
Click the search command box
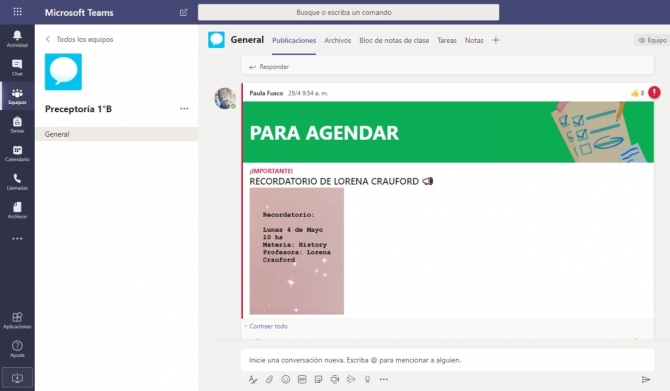pyautogui.click(x=348, y=12)
